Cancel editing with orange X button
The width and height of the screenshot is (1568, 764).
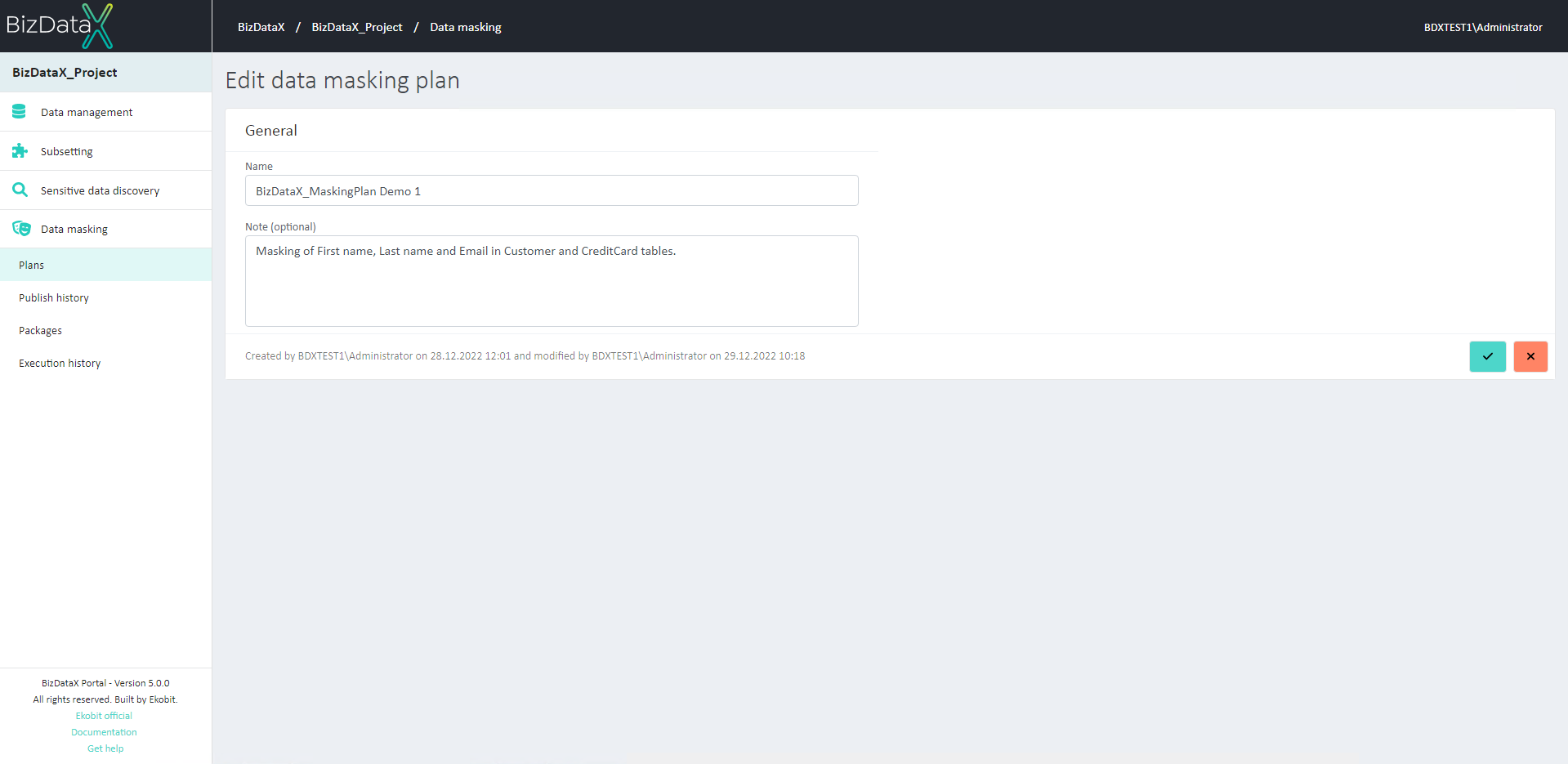(1530, 356)
